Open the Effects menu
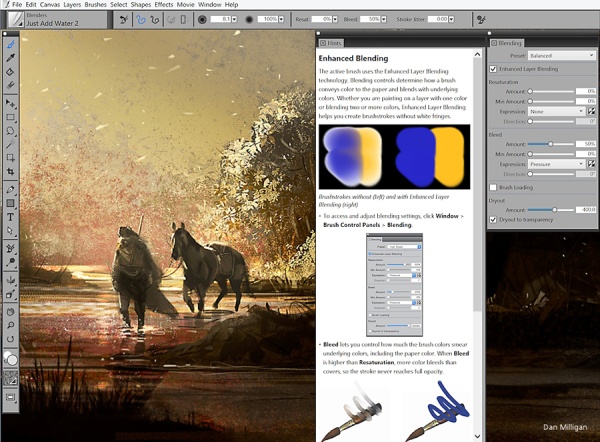 [164, 5]
